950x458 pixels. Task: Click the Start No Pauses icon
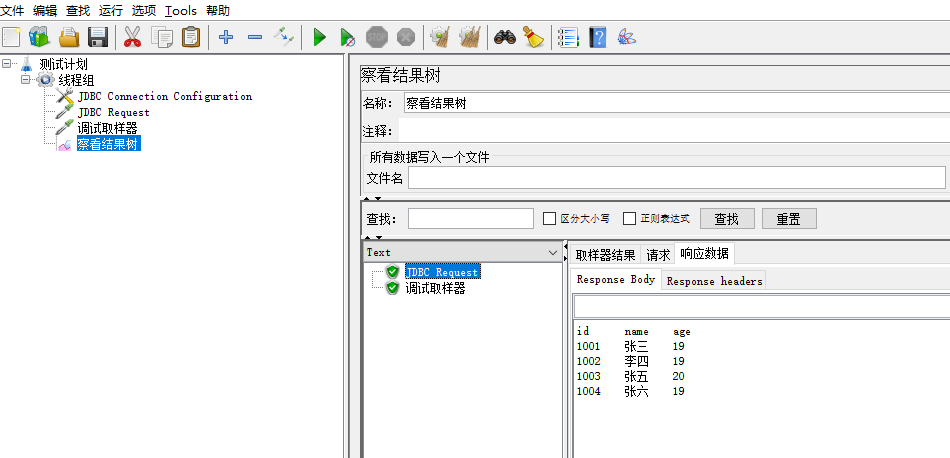(x=347, y=38)
